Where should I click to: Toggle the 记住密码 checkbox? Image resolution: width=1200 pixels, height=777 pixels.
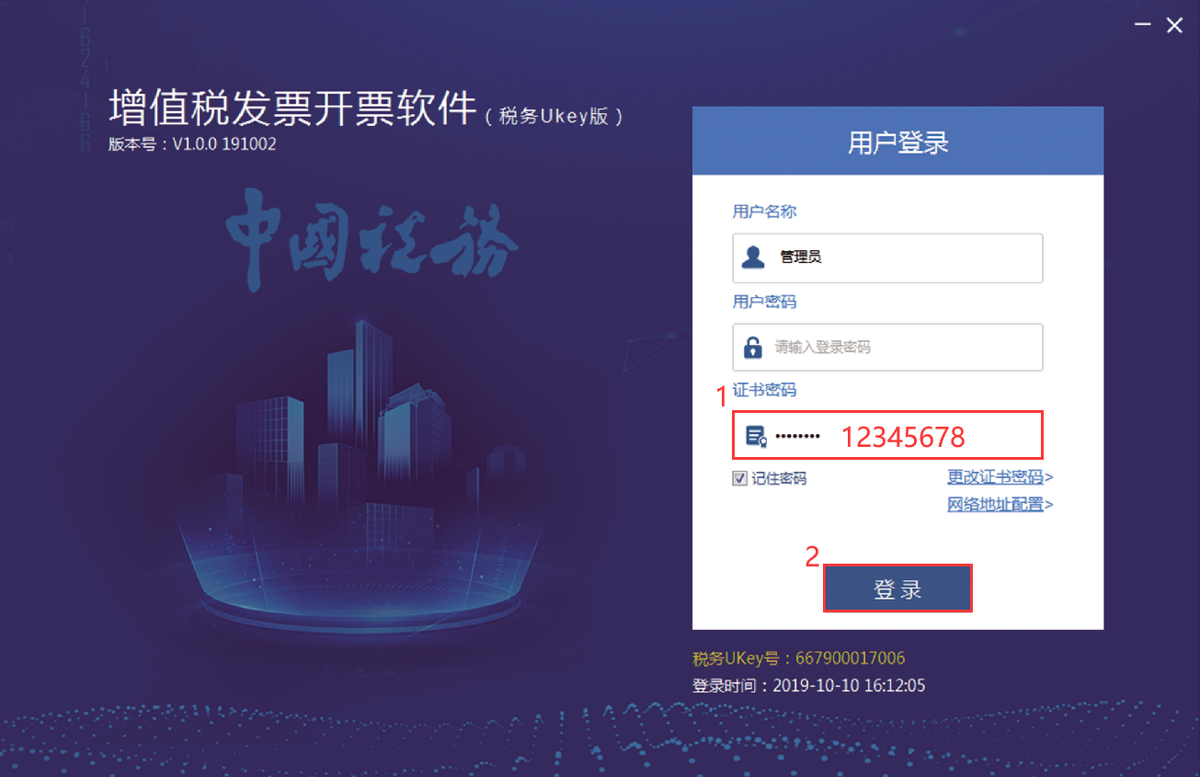coord(739,478)
